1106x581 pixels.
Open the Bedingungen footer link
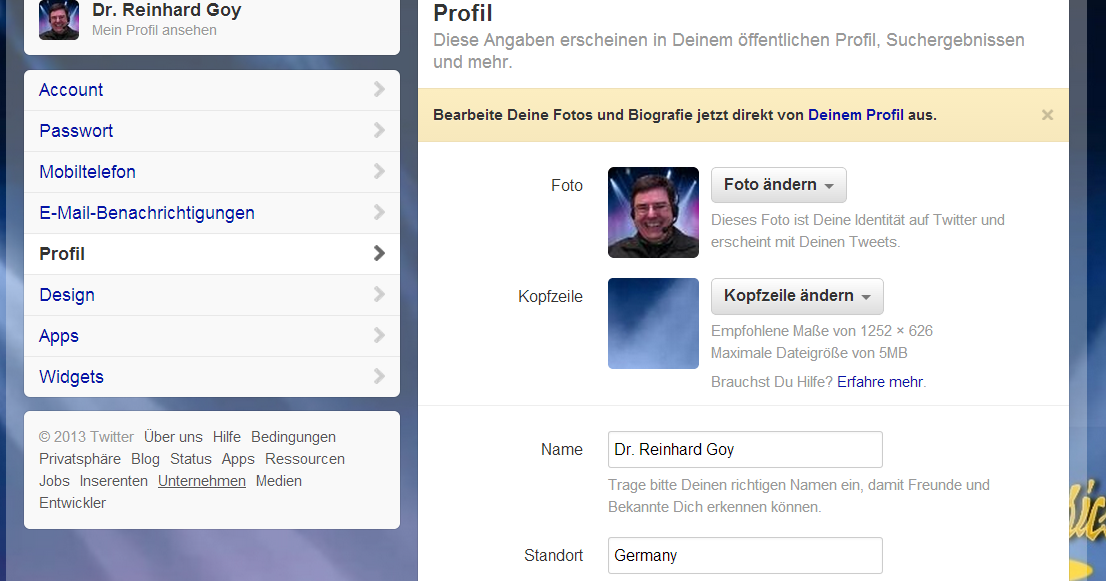pyautogui.click(x=293, y=437)
